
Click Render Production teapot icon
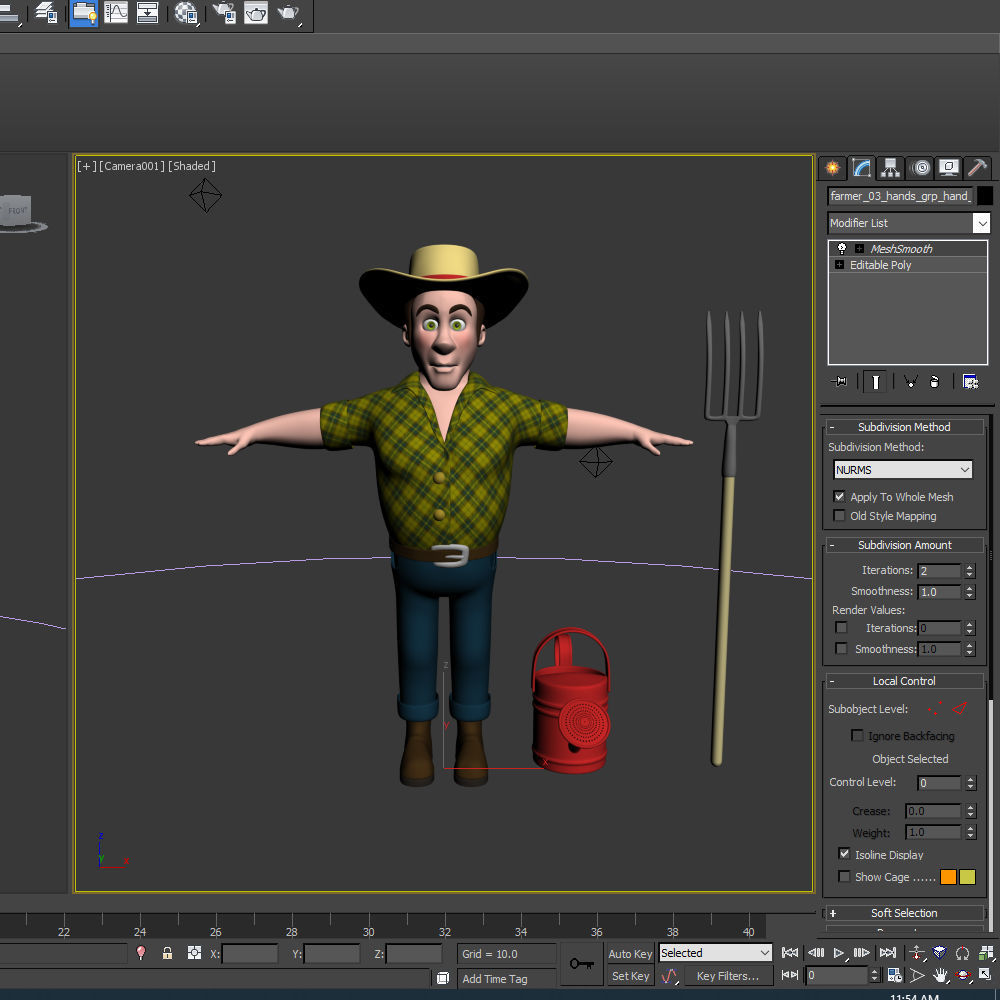click(288, 13)
